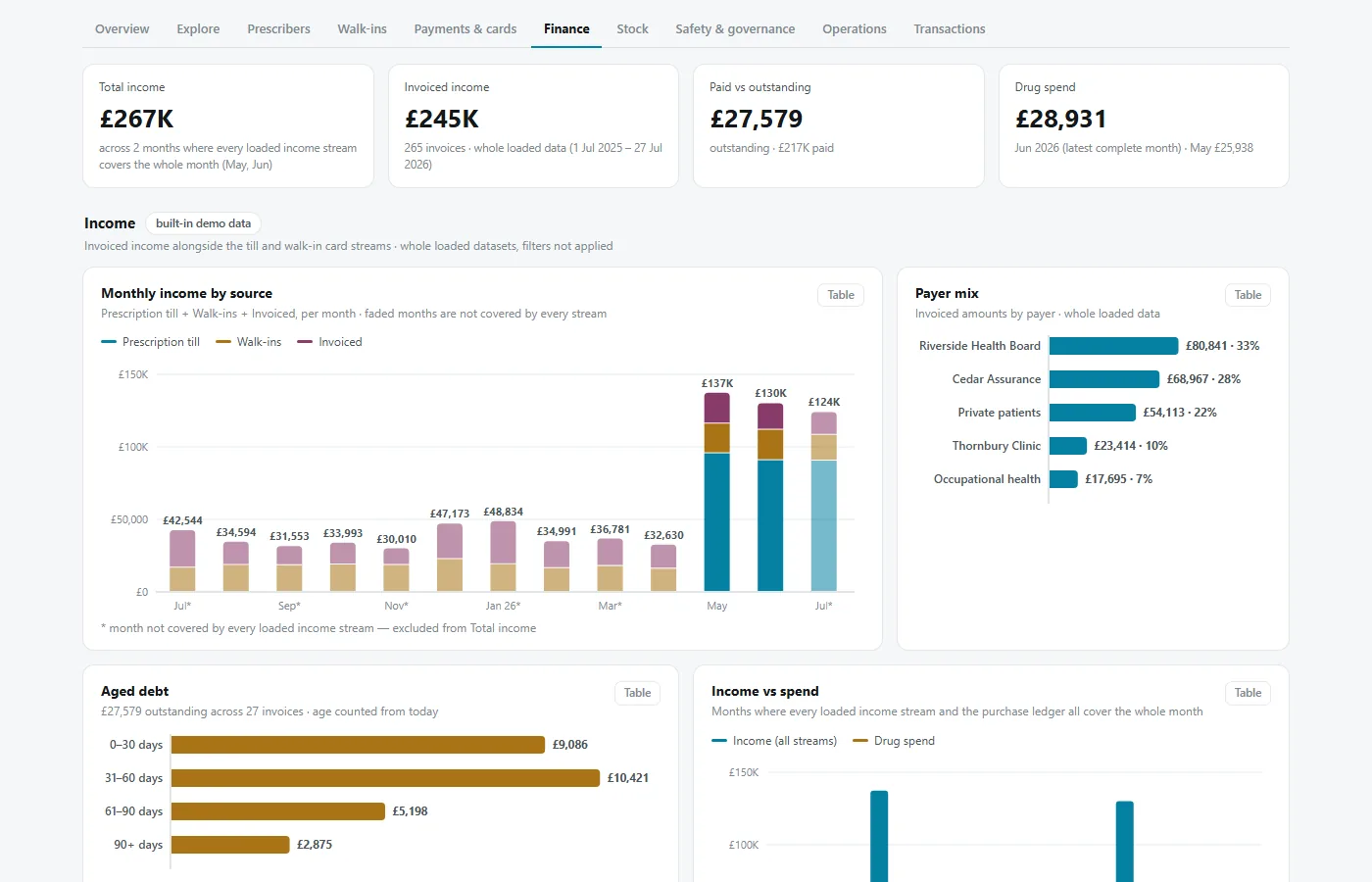Open the Prescribers tab
This screenshot has width=1372, height=882.
click(278, 28)
